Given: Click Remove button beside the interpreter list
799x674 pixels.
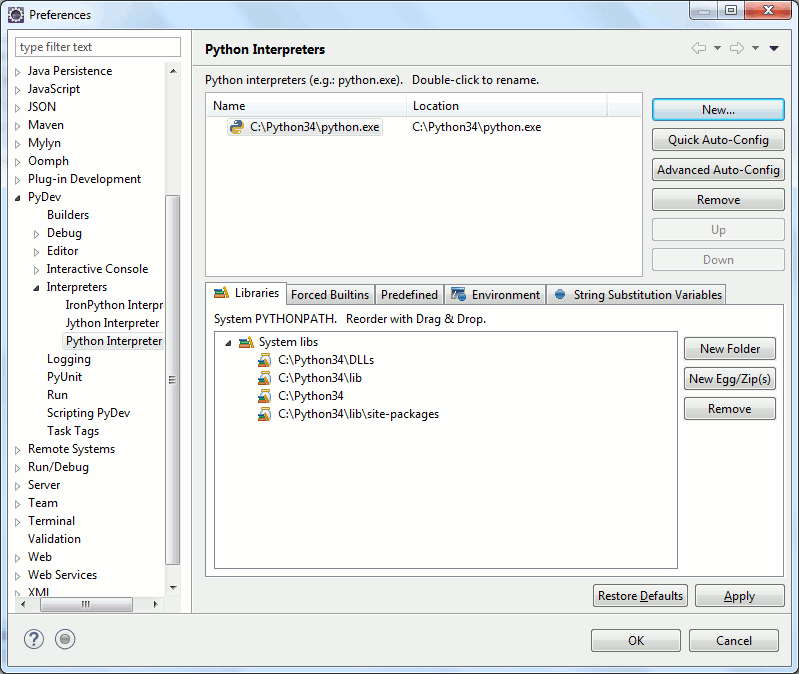Looking at the screenshot, I should coord(718,200).
